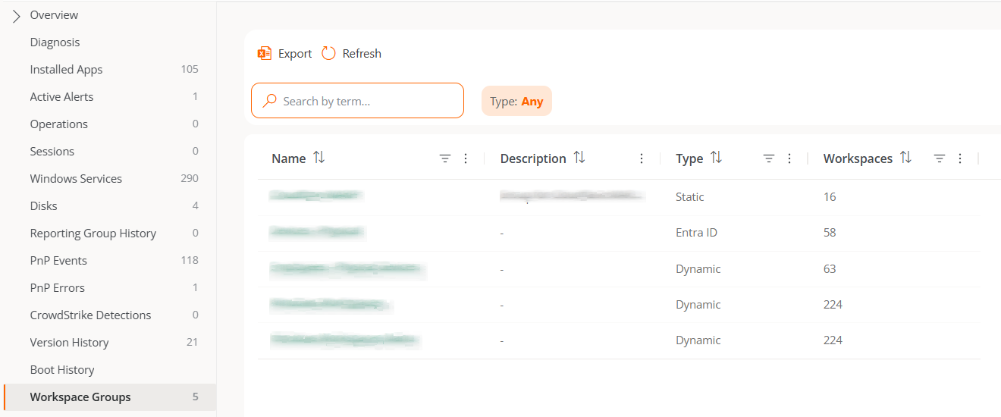1001x417 pixels.
Task: Open the Type column three-dot menu
Action: point(789,158)
